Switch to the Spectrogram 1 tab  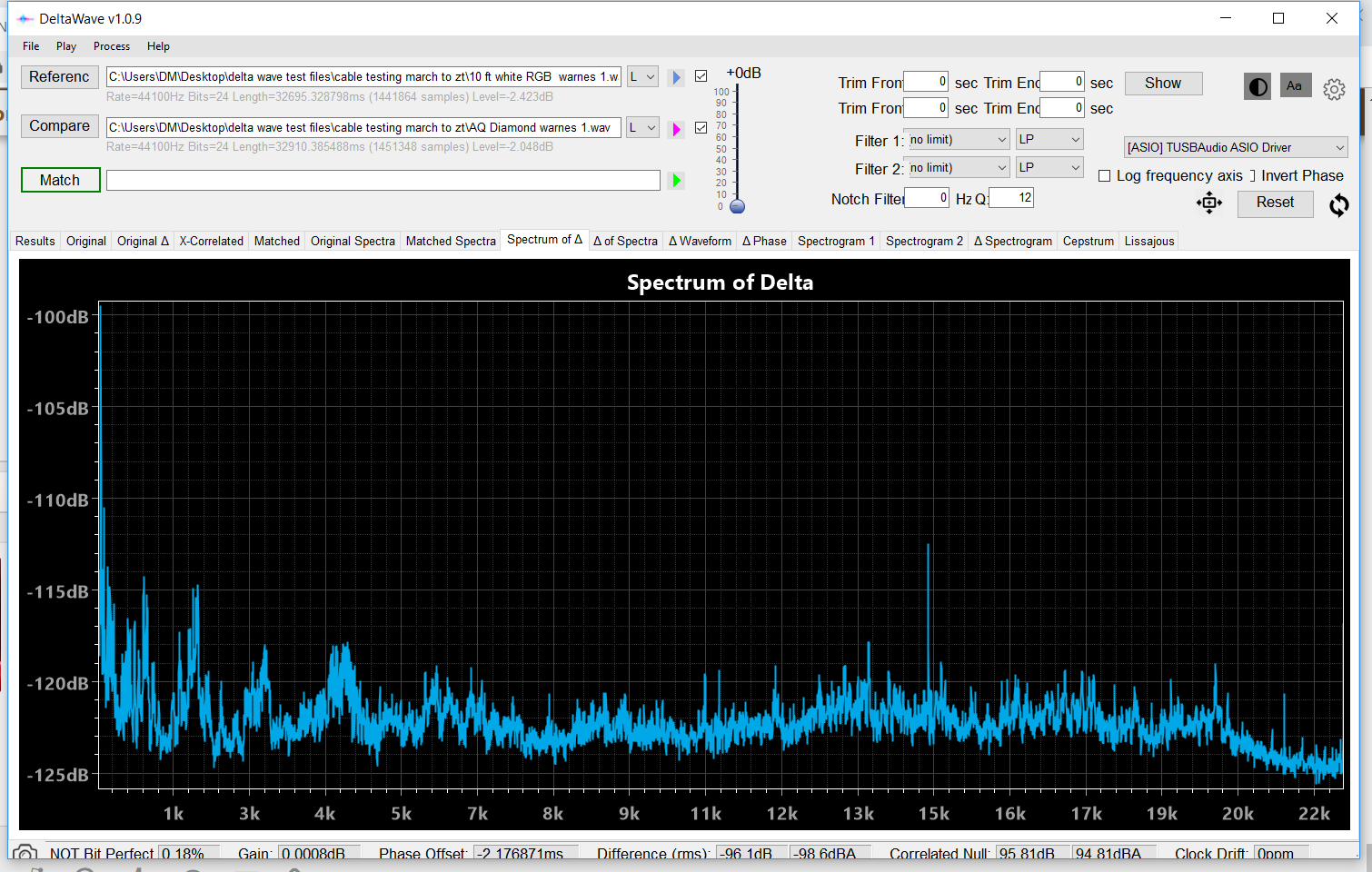click(836, 241)
